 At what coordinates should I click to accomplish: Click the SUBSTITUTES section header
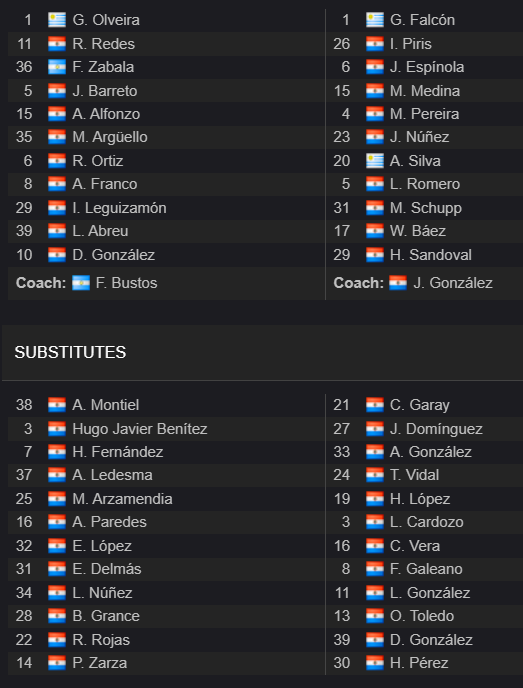tap(70, 352)
